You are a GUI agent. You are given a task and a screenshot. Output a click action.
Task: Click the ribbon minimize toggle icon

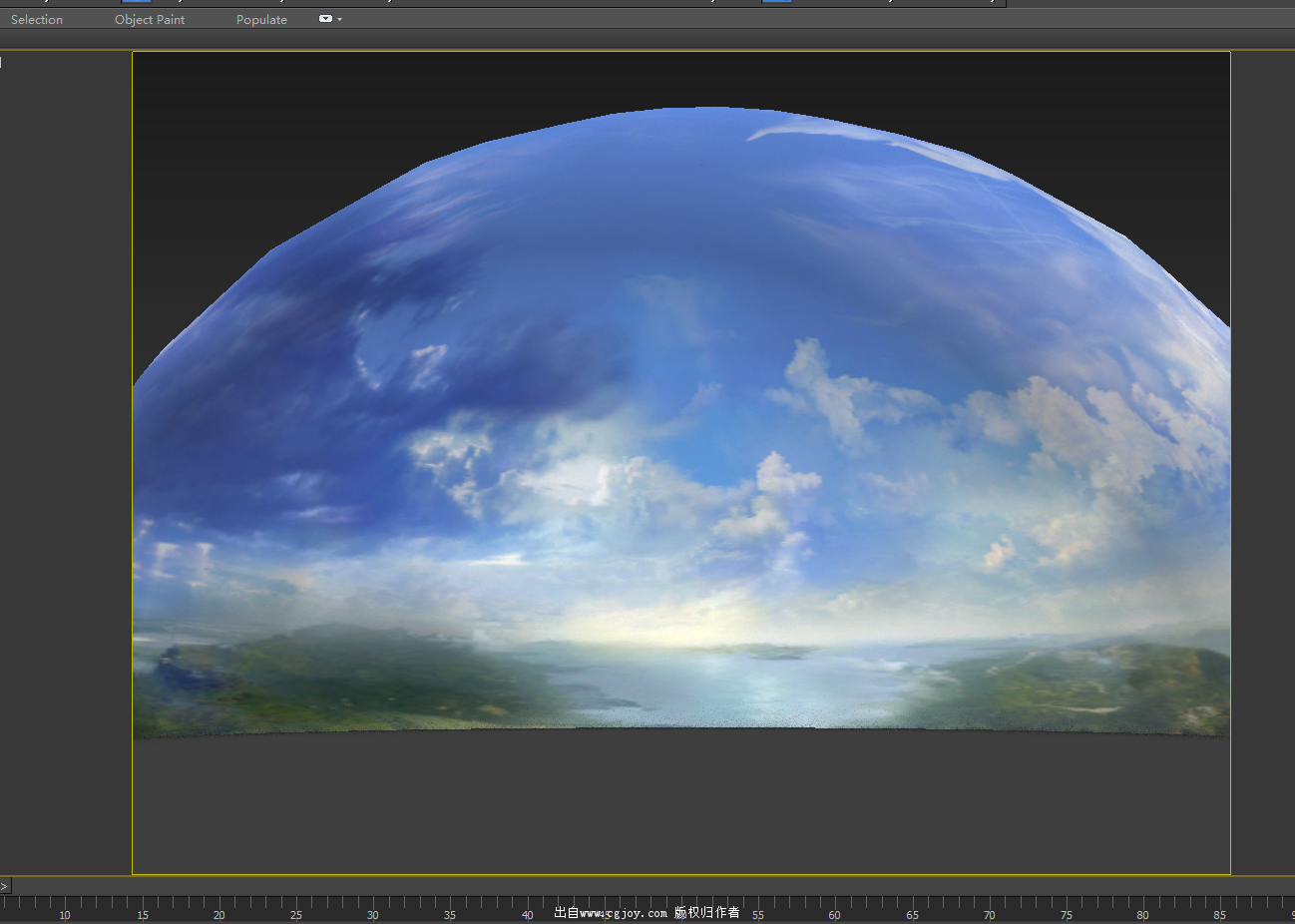(325, 19)
